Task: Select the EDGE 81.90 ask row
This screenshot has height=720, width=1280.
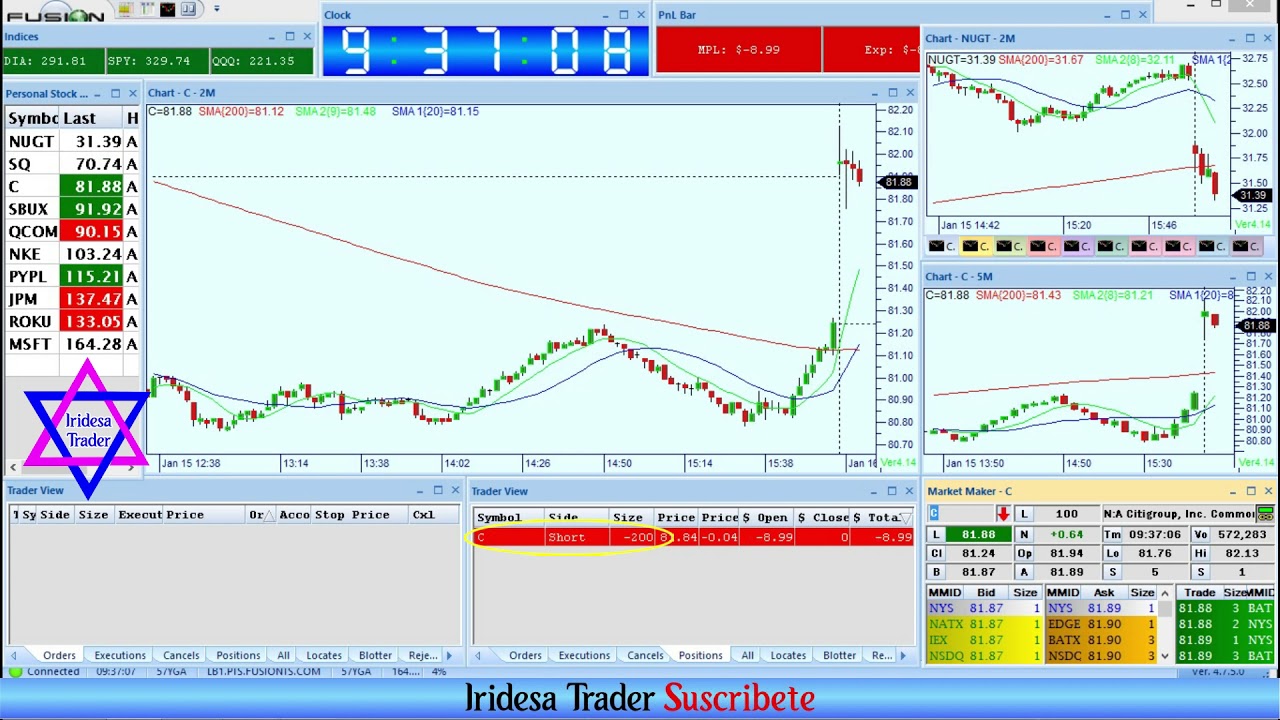Action: (x=1103, y=625)
